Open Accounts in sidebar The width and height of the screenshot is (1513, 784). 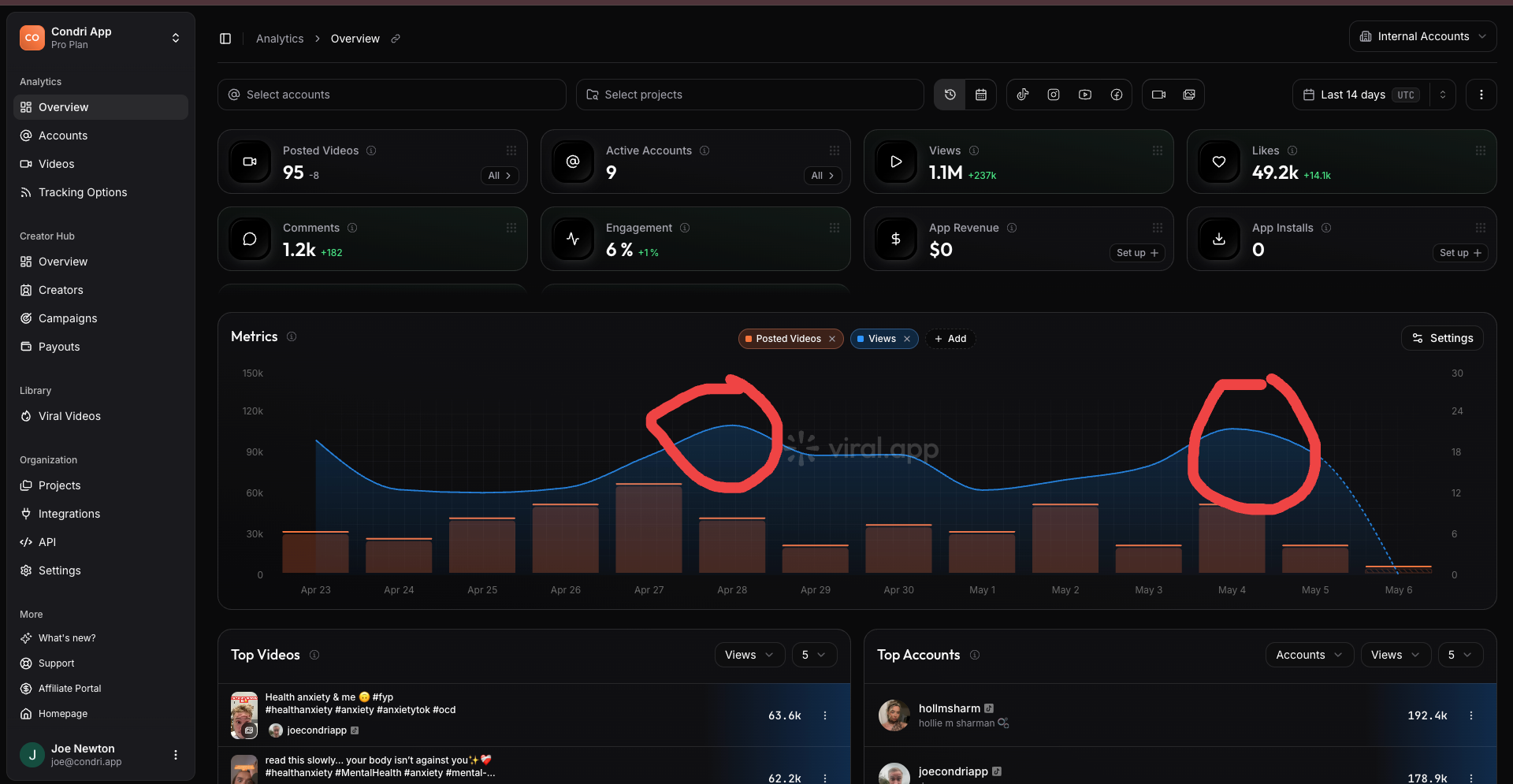[x=101, y=136]
